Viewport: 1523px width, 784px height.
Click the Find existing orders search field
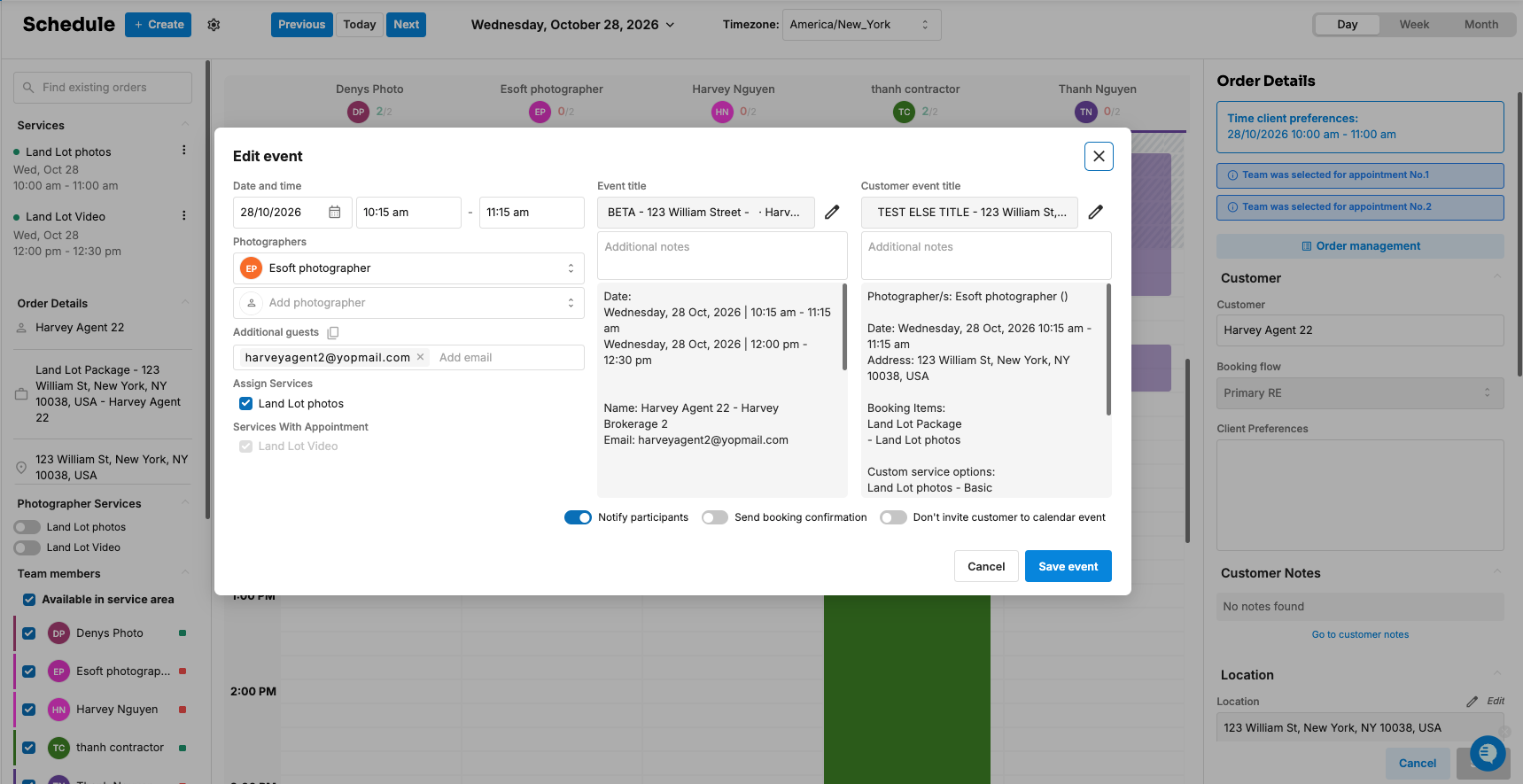pyautogui.click(x=103, y=88)
